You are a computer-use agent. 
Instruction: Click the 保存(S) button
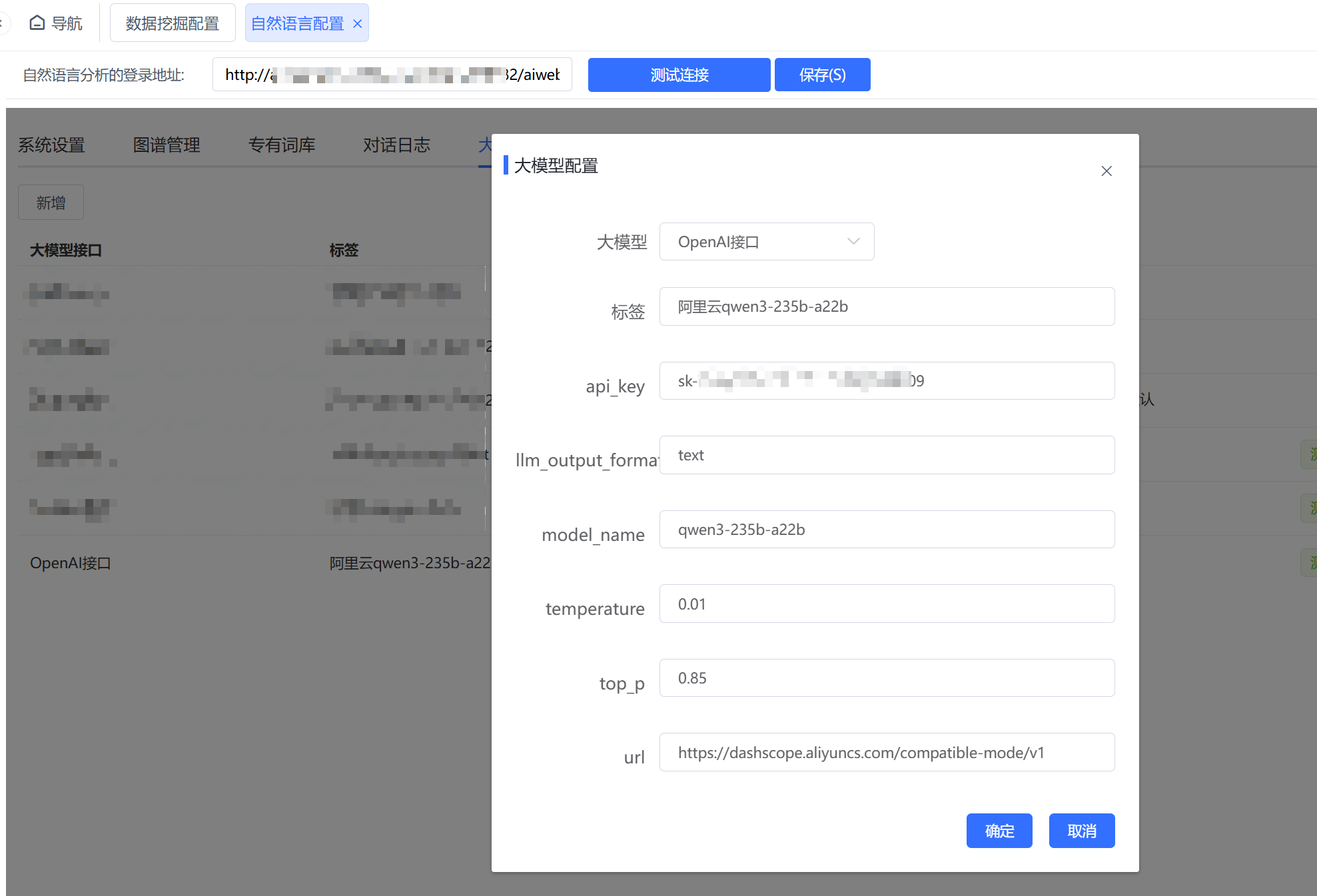(x=822, y=75)
